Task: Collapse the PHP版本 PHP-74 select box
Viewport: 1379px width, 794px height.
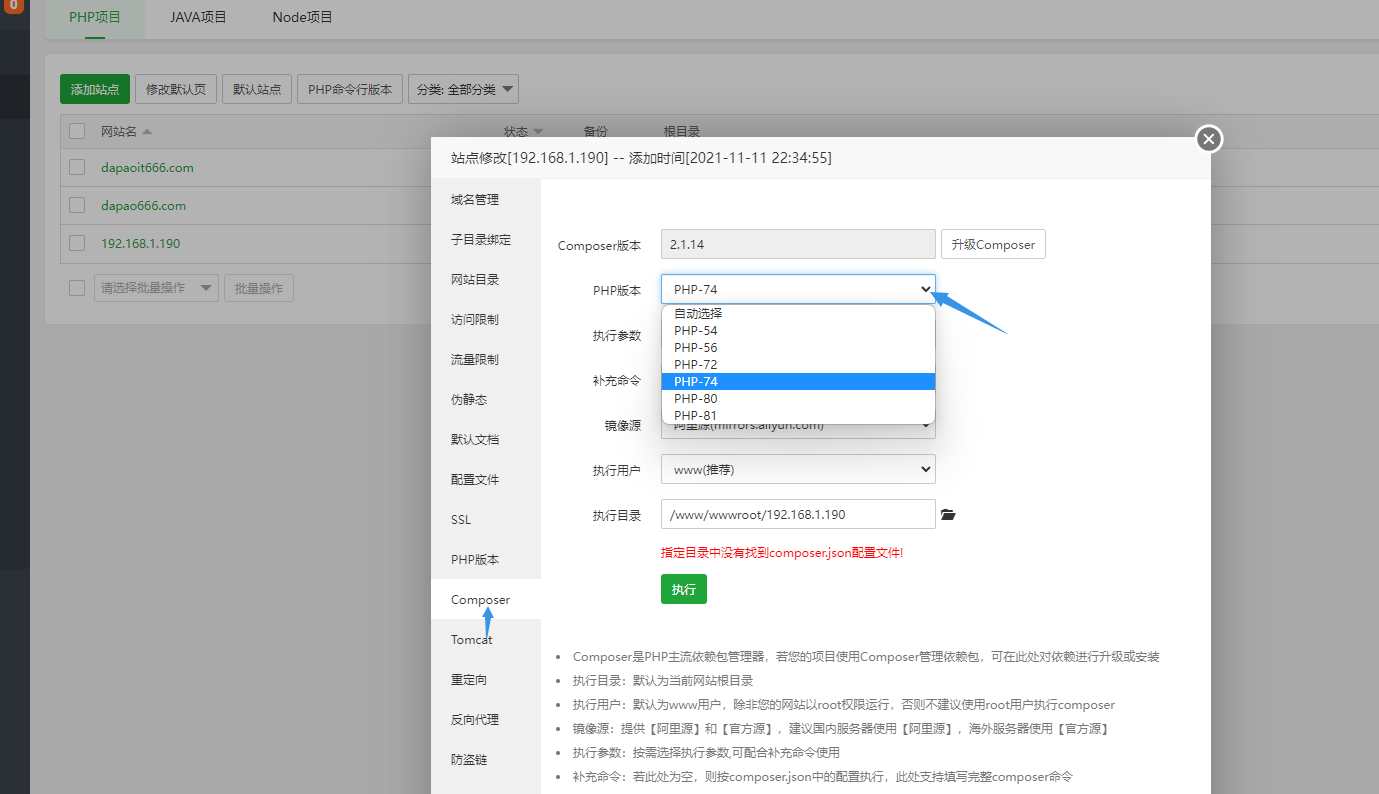Action: pos(798,289)
